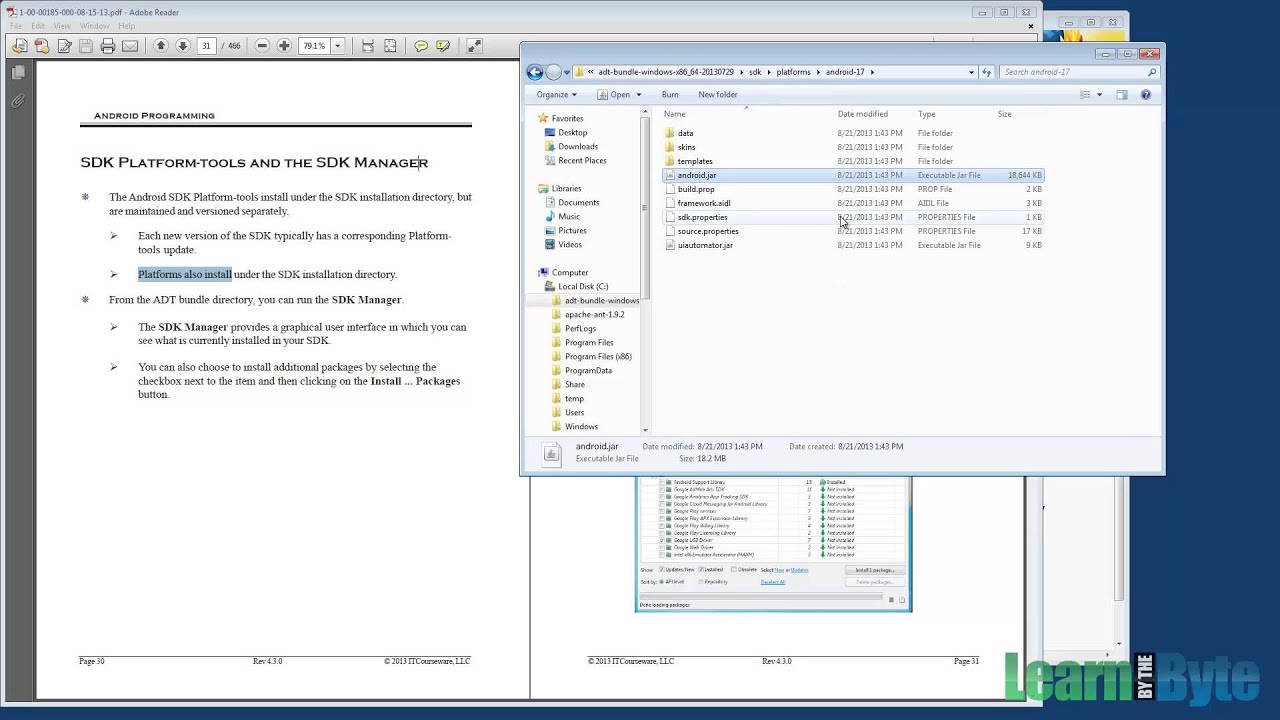The height and width of the screenshot is (720, 1280).
Task: Refresh the android-17 folder view
Action: click(986, 72)
